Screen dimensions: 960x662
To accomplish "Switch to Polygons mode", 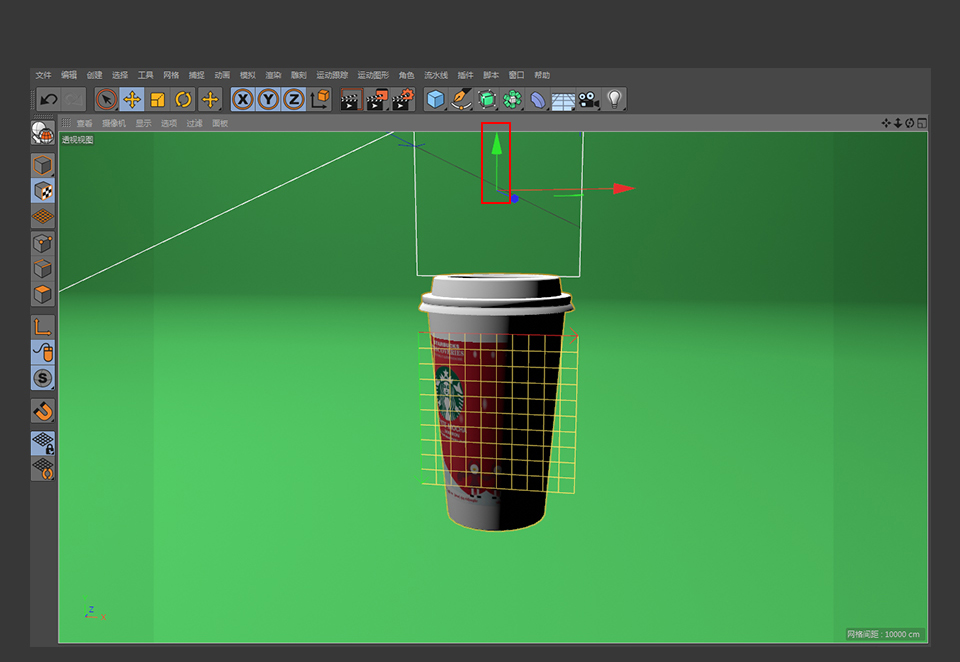I will point(43,295).
